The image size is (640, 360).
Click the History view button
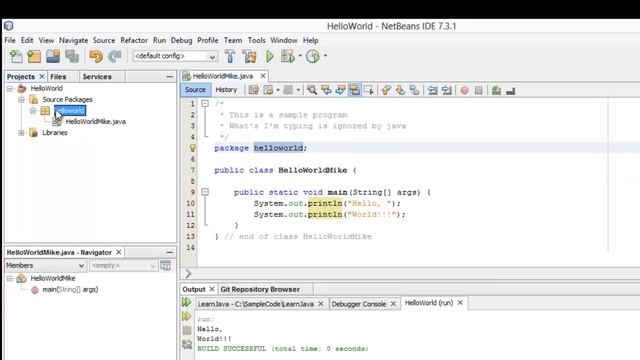pyautogui.click(x=226, y=90)
